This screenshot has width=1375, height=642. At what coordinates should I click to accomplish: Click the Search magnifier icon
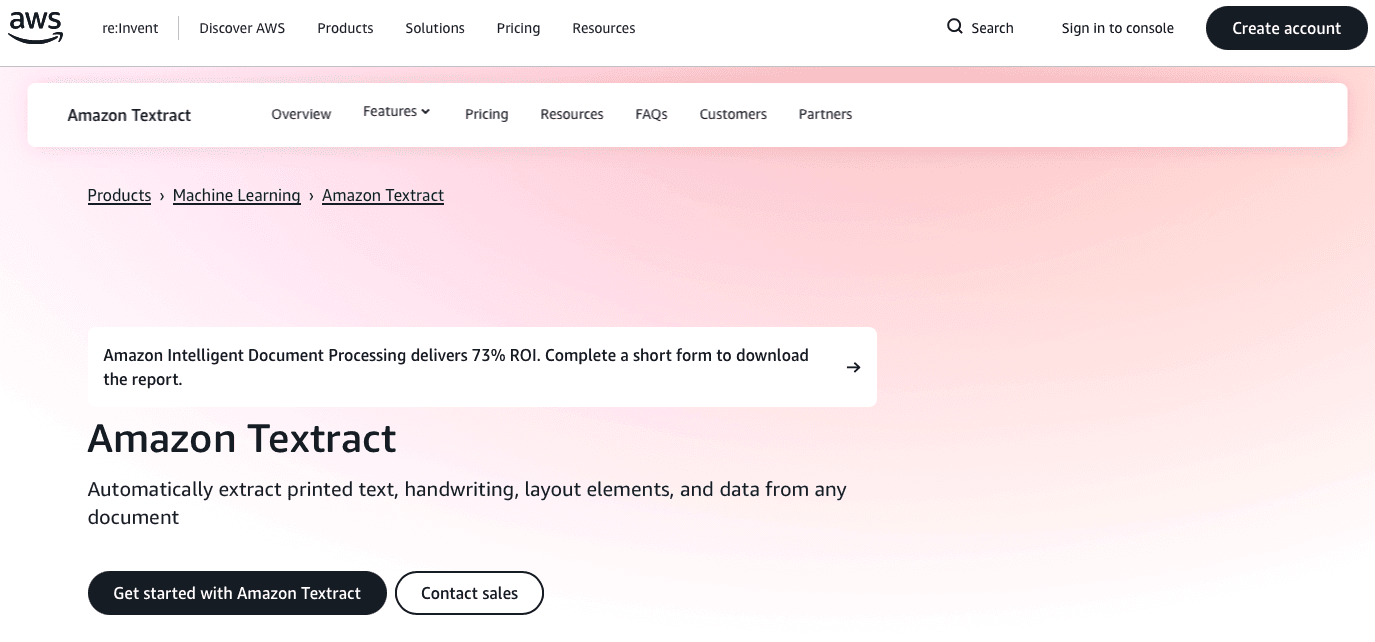955,27
